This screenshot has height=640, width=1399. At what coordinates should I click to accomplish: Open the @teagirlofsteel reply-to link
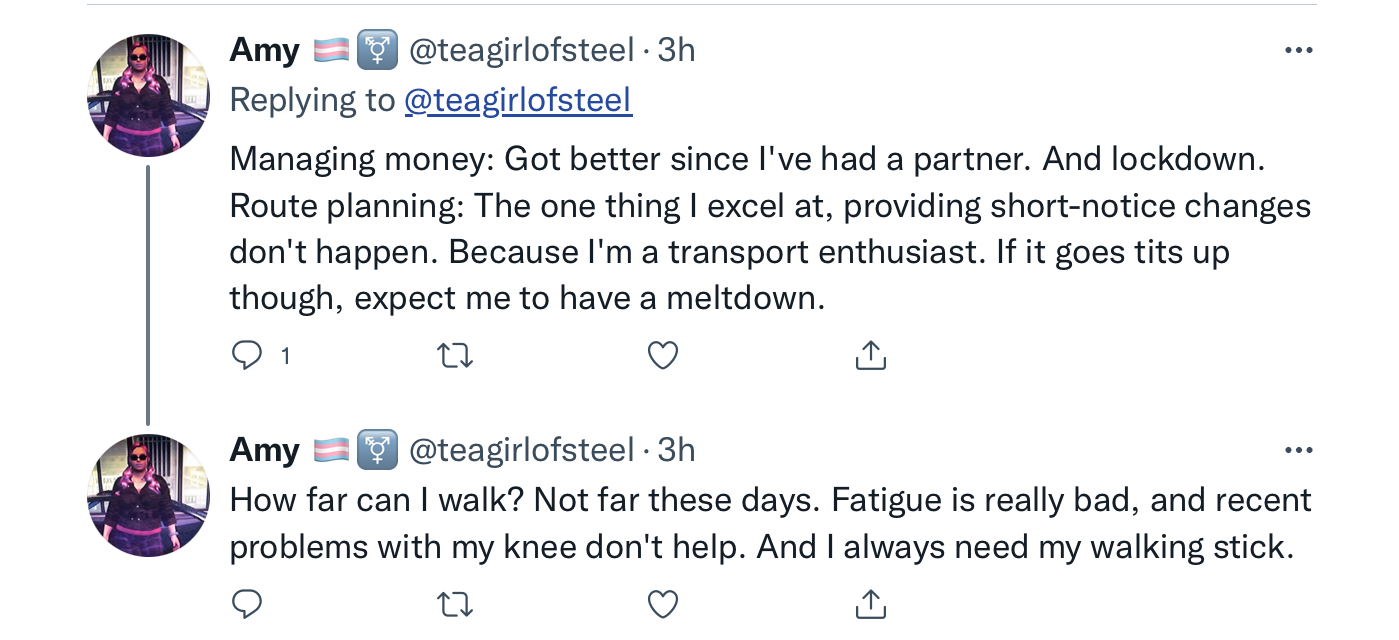click(518, 100)
